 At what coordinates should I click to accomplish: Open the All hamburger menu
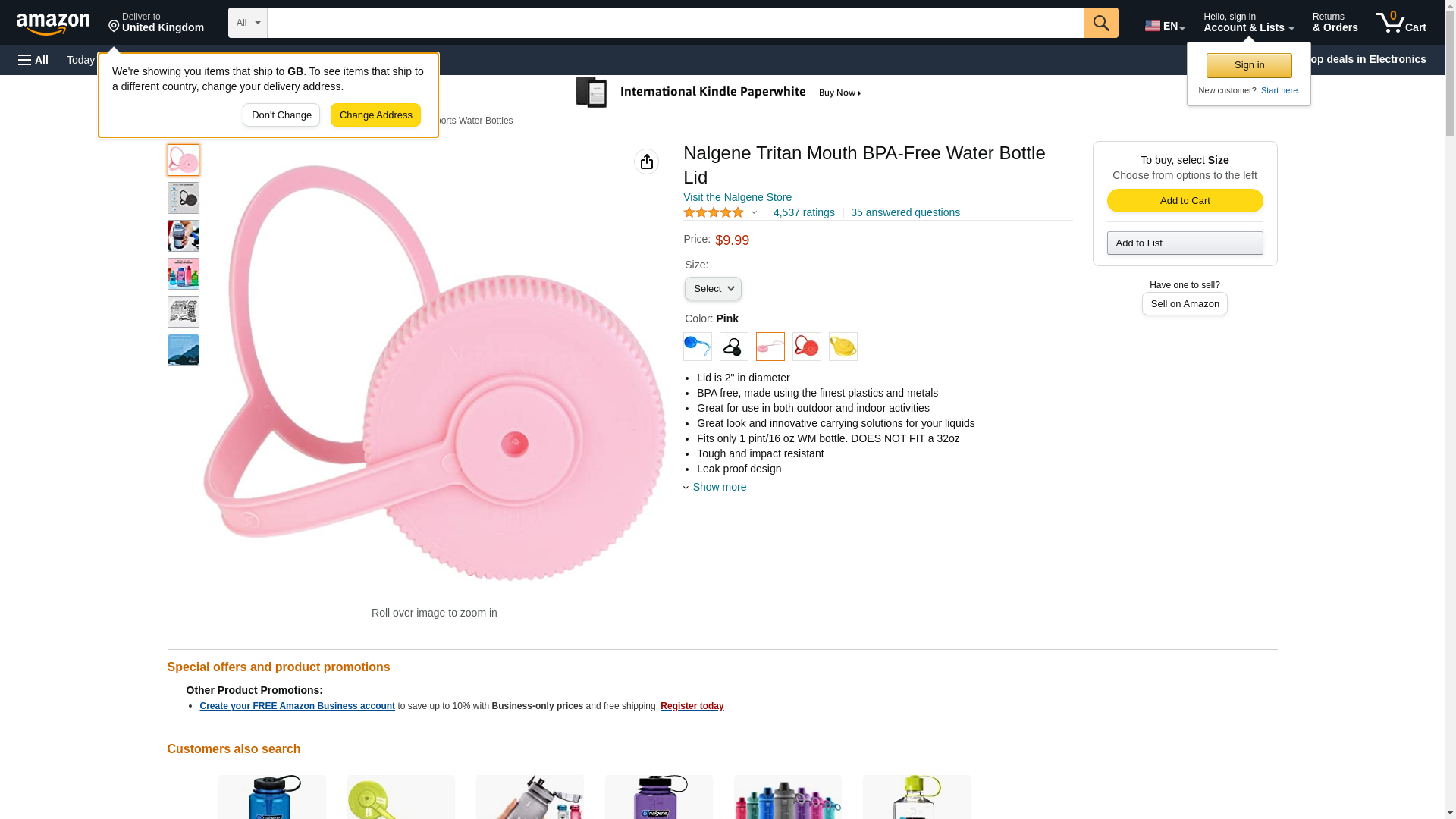coord(33,60)
